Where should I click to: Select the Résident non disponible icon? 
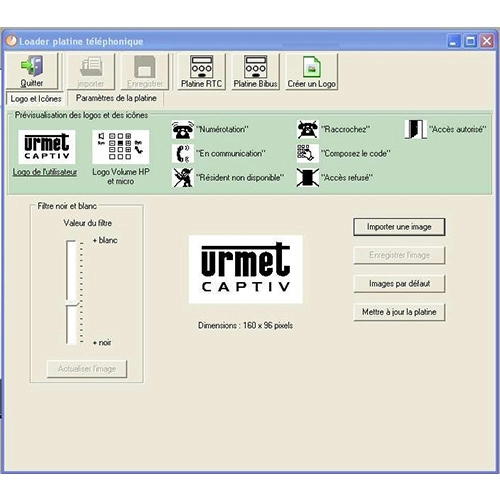[x=183, y=178]
